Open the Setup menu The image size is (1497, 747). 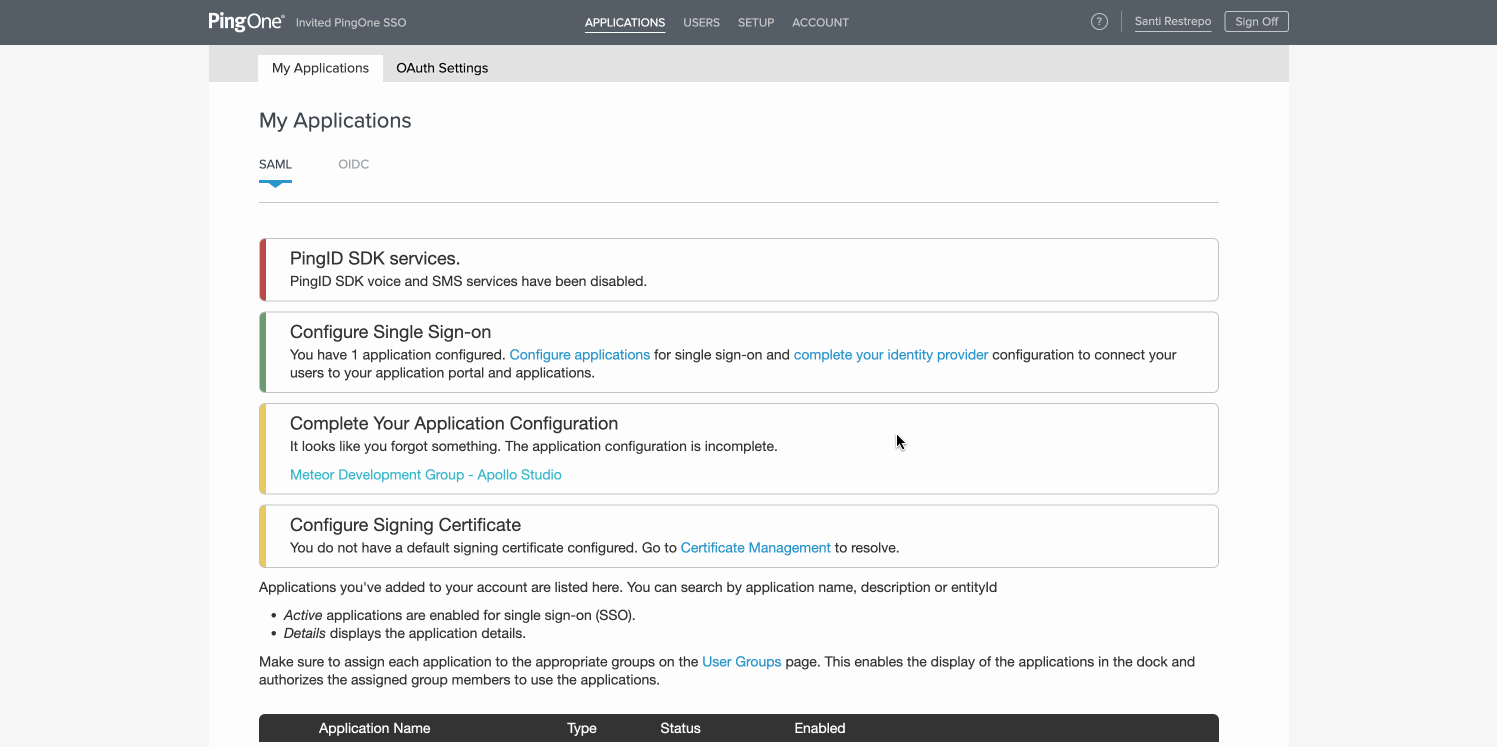pos(756,22)
